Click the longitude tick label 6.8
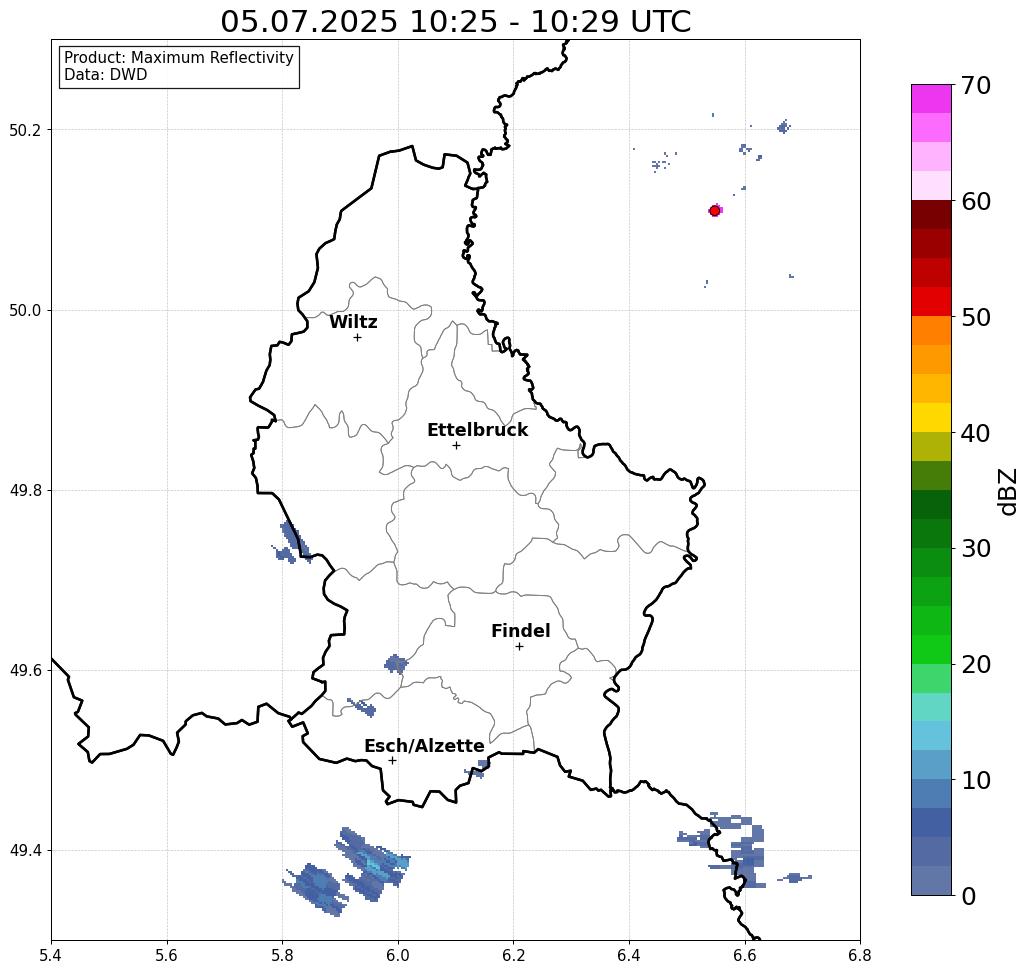This screenshot has height=973, width=1029. click(860, 956)
